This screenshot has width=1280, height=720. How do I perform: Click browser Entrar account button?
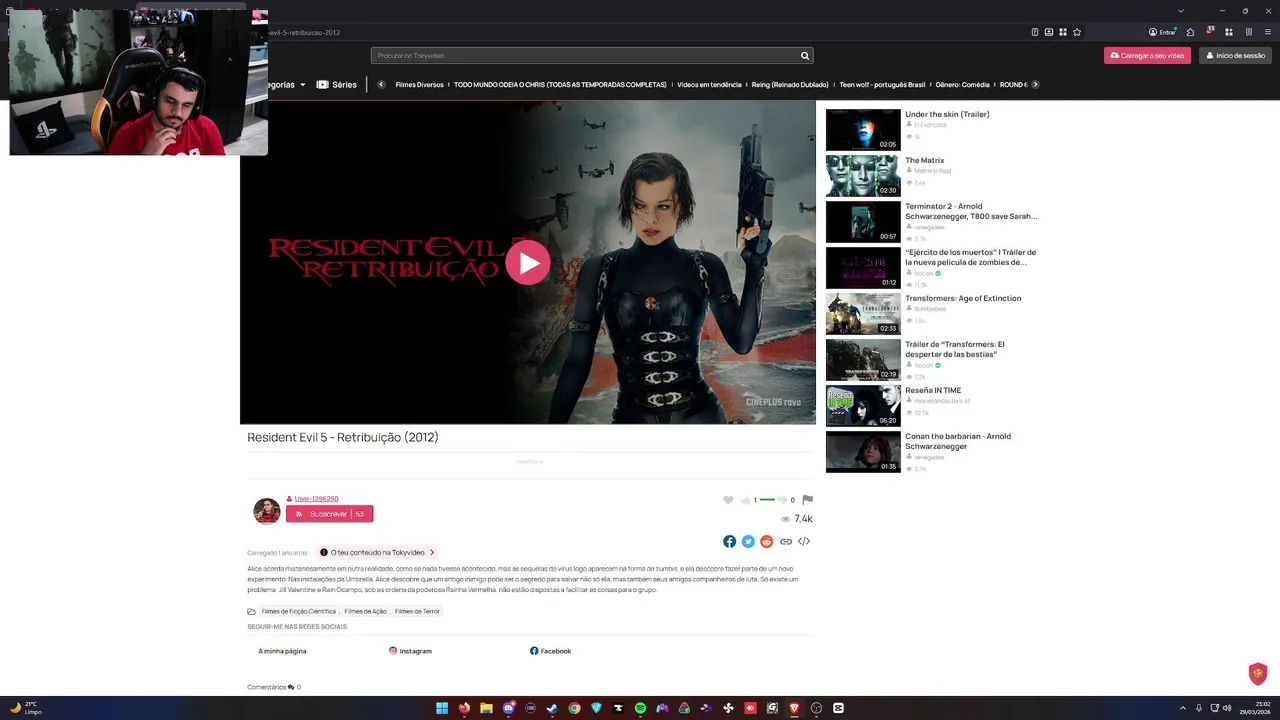(x=1163, y=32)
